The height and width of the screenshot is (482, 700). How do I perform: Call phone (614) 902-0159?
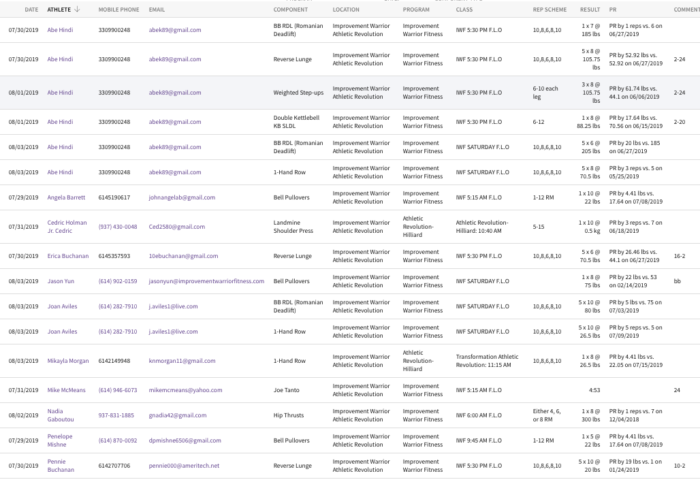[x=118, y=281]
